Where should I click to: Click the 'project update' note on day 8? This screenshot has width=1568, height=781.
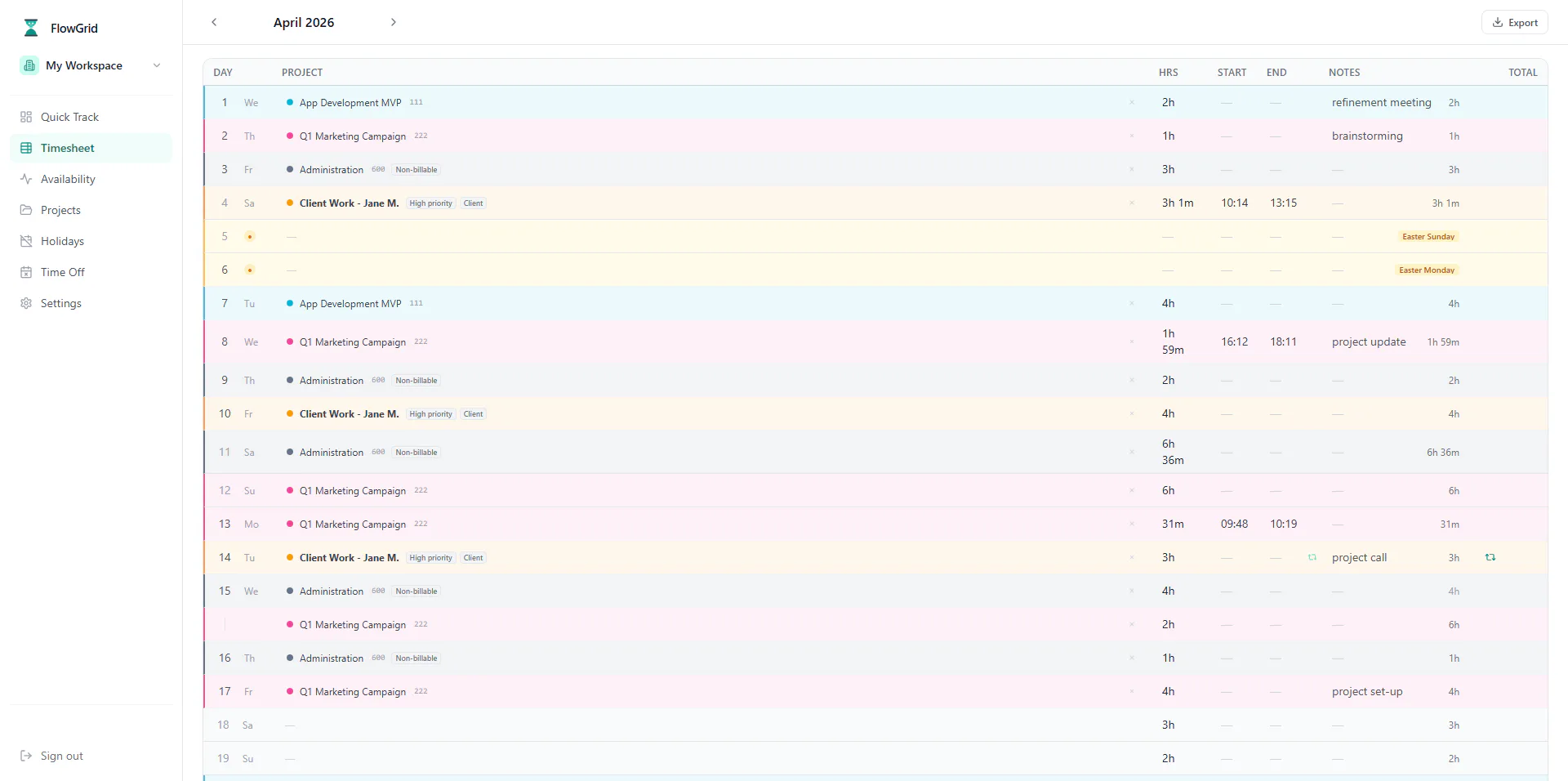1369,341
